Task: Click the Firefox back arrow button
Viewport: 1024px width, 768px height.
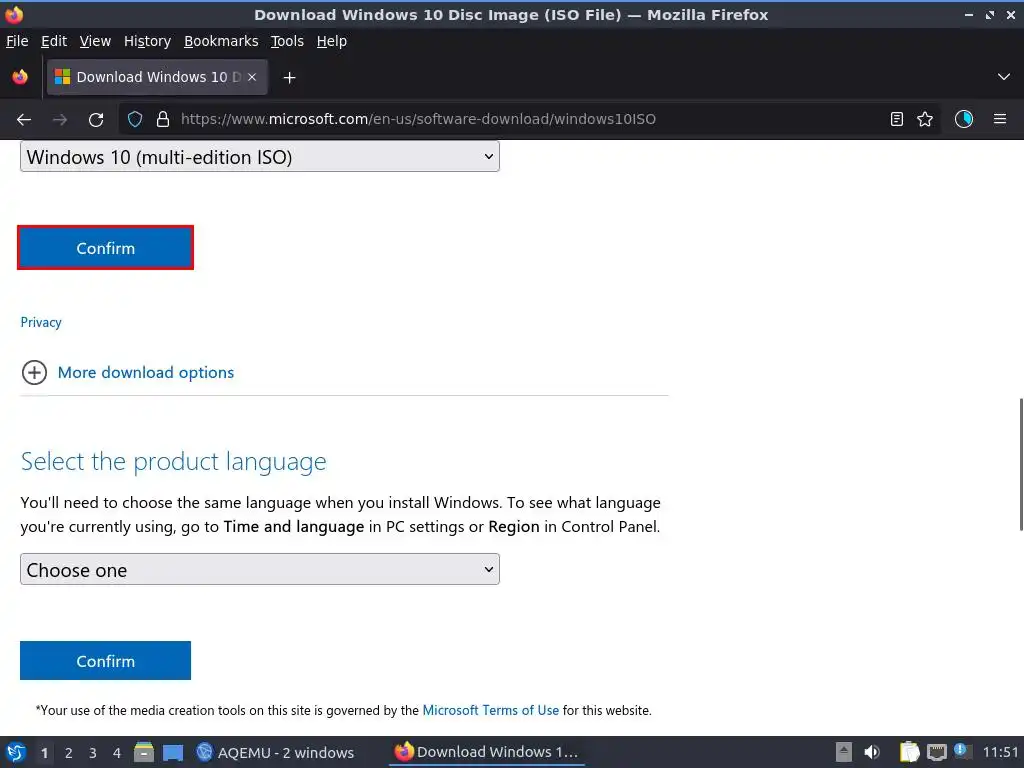Action: (x=24, y=120)
